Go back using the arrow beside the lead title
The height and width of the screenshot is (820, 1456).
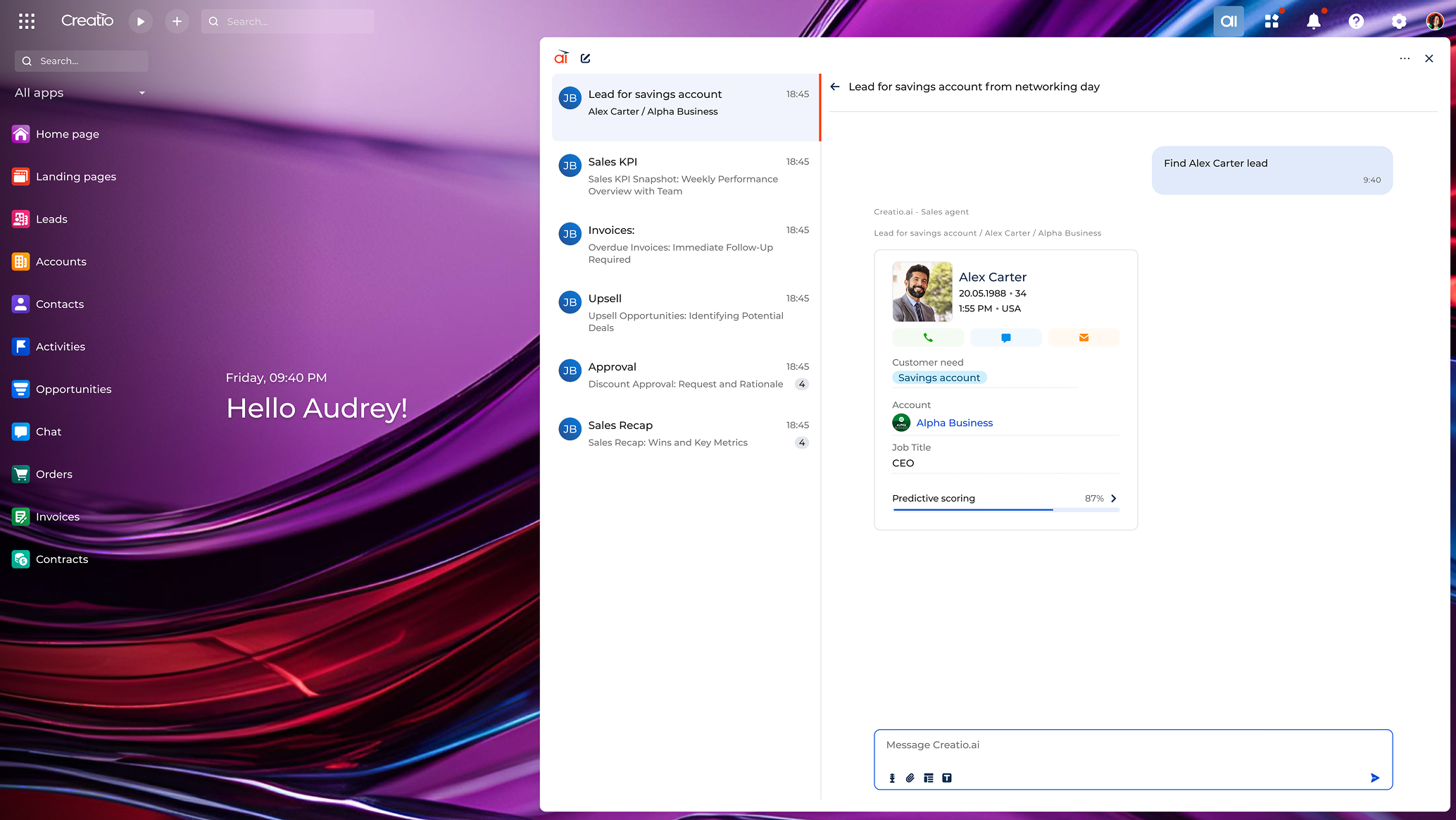tap(835, 86)
